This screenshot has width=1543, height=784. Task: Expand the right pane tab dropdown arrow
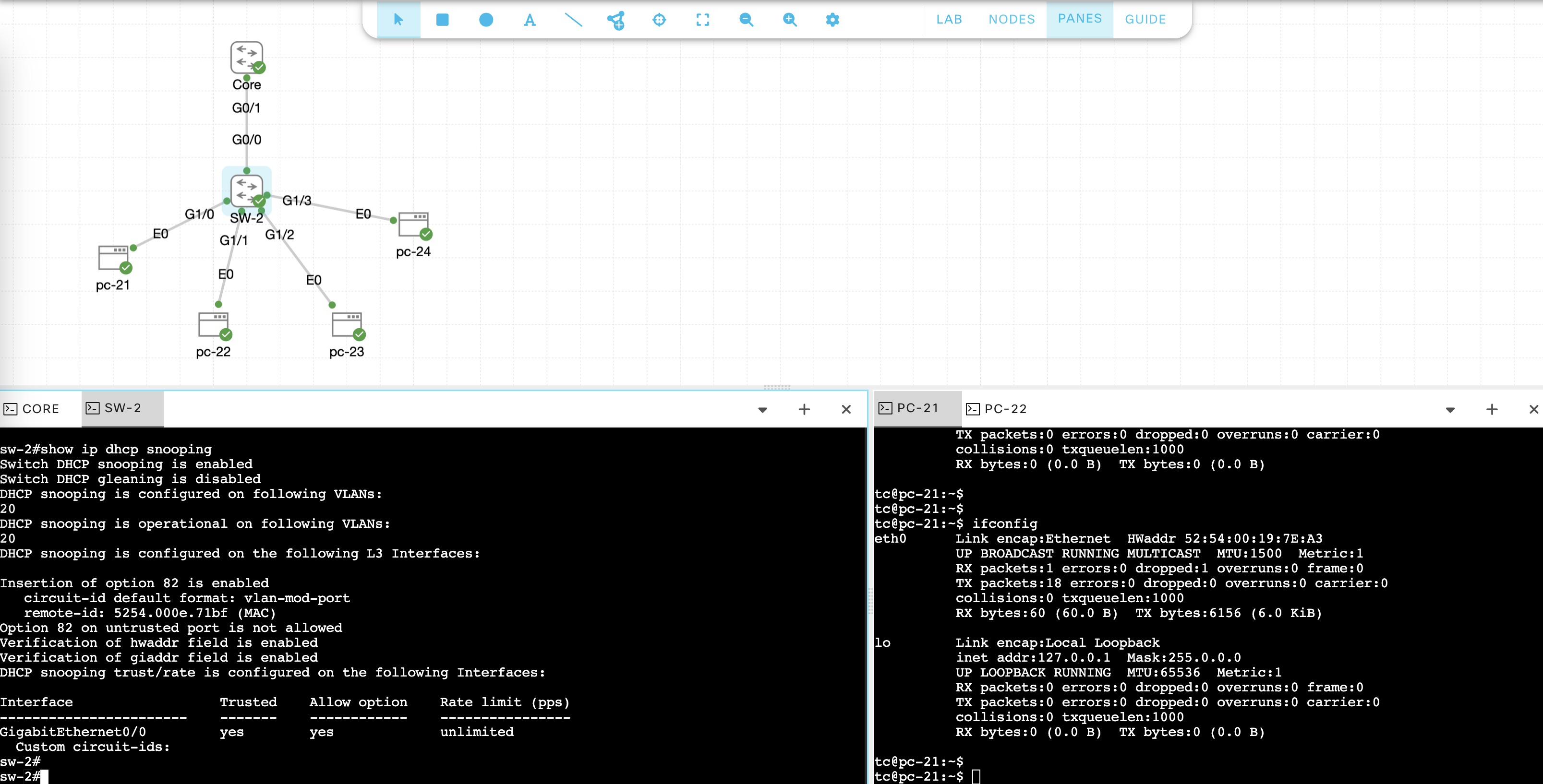click(1450, 410)
